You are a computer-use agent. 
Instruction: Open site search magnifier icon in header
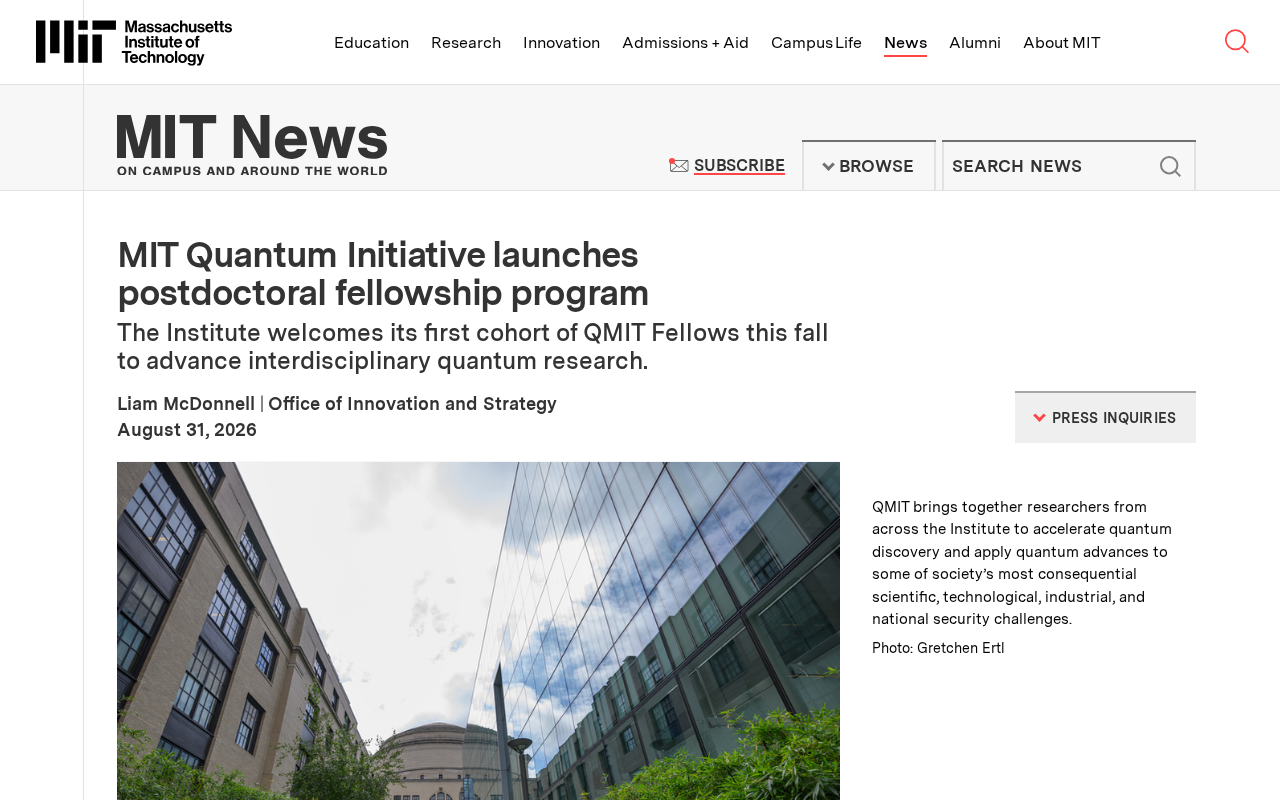[1236, 41]
